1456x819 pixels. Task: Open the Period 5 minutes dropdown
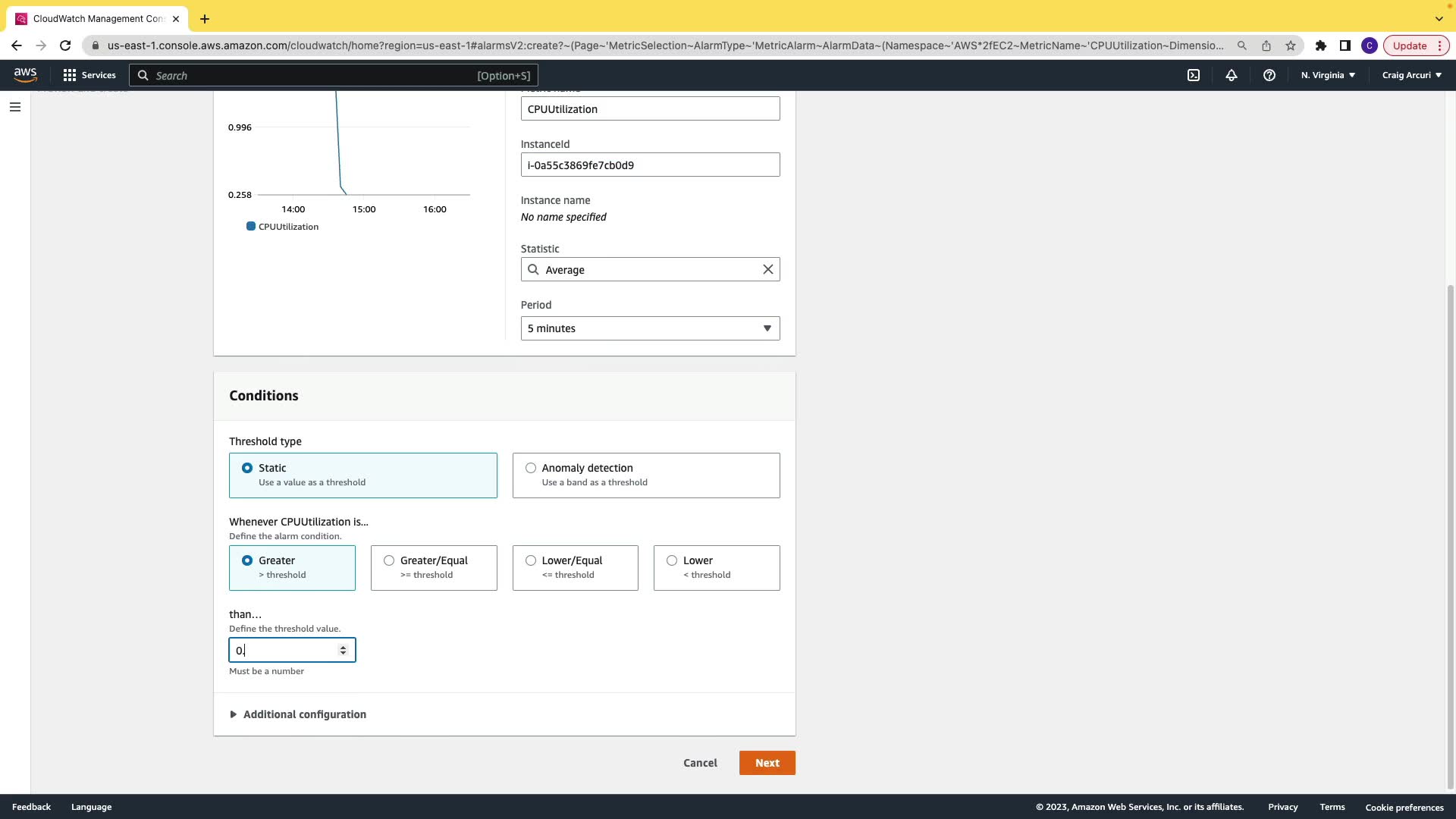(x=650, y=328)
